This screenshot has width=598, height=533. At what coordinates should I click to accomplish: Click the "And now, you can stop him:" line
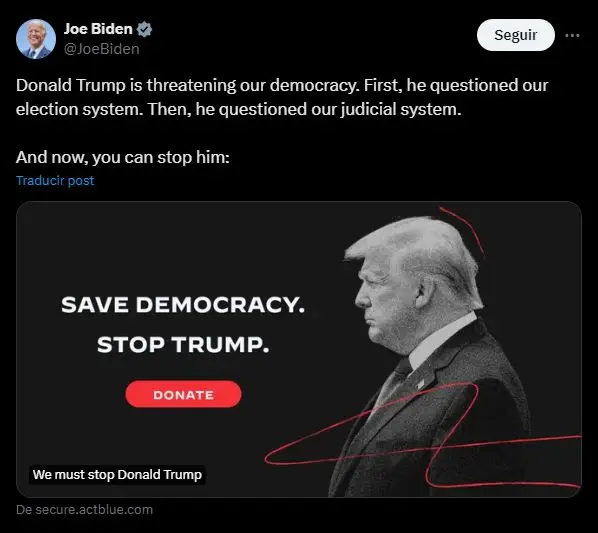[123, 157]
